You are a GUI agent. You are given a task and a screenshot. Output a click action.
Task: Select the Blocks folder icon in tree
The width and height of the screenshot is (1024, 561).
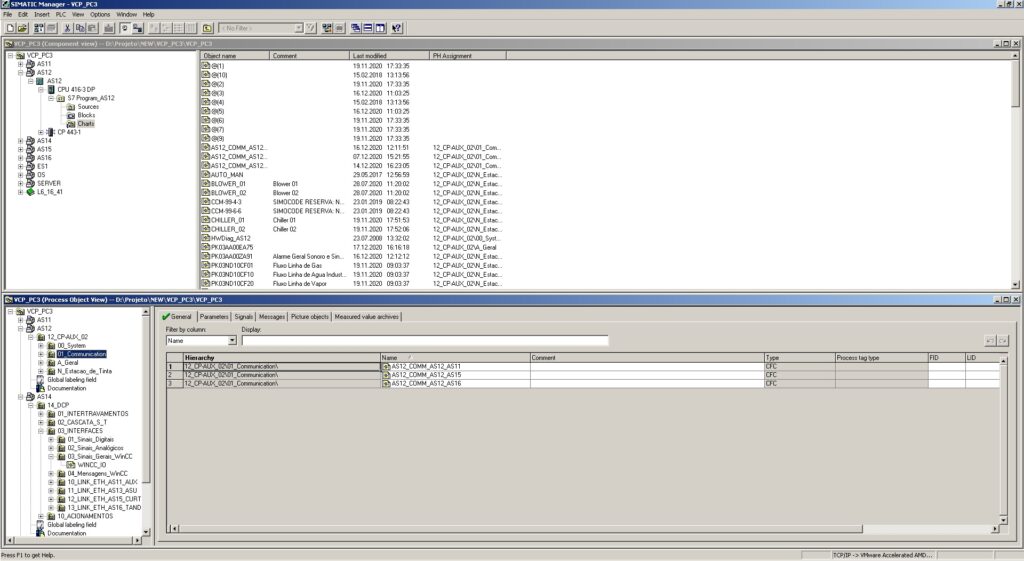pos(71,115)
